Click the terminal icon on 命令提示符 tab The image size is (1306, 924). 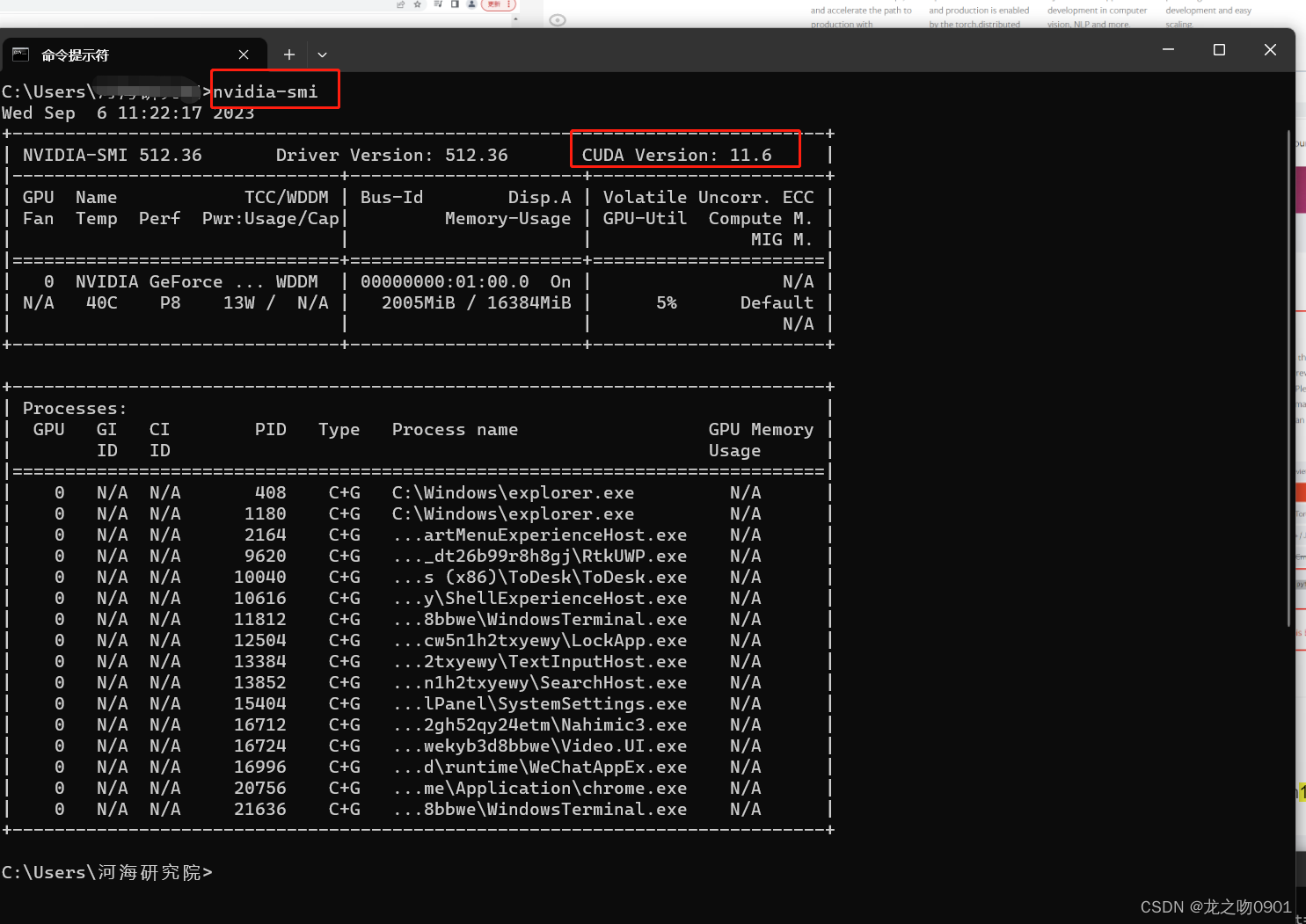(21, 55)
